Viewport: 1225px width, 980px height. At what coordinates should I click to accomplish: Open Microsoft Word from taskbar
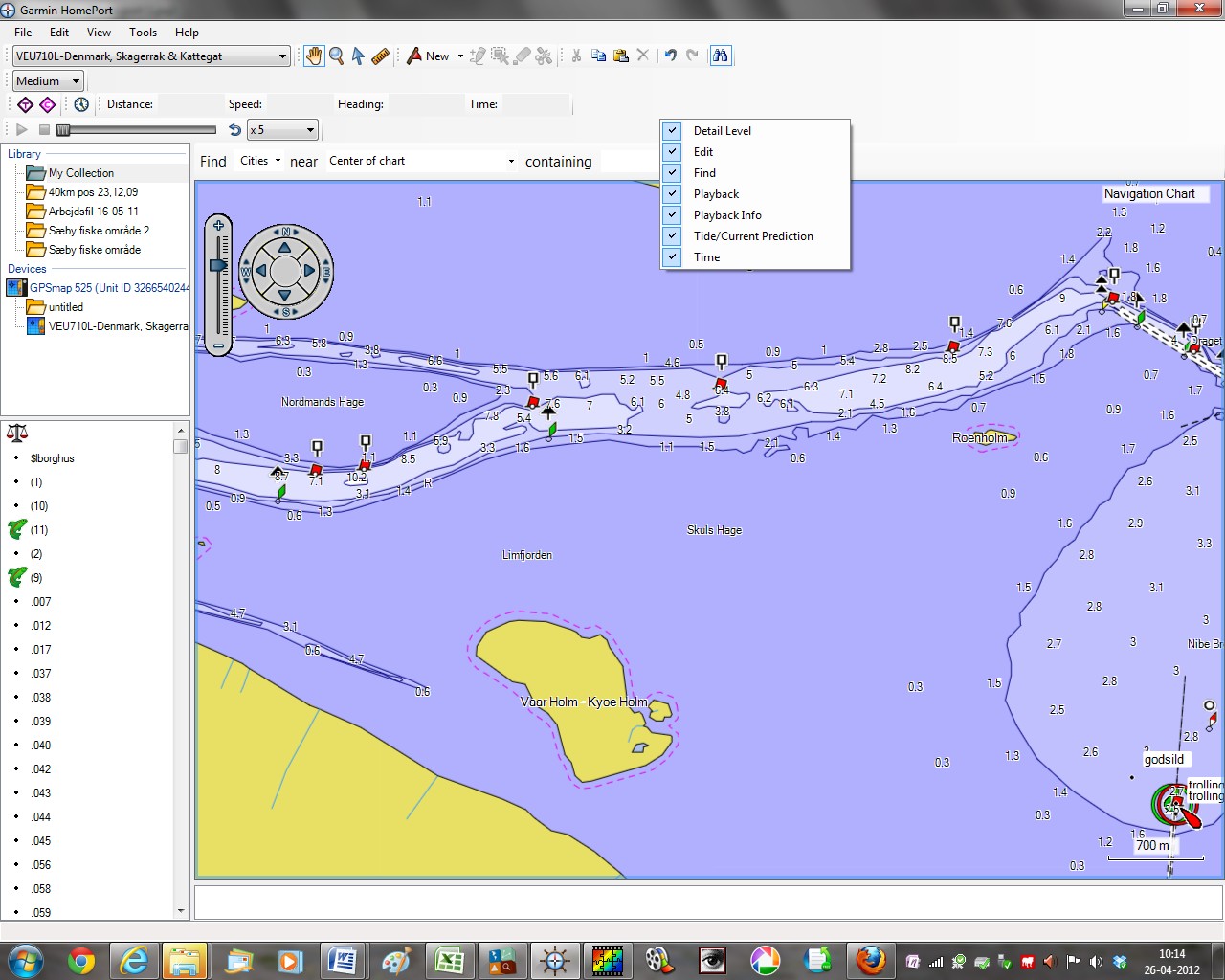(x=342, y=960)
